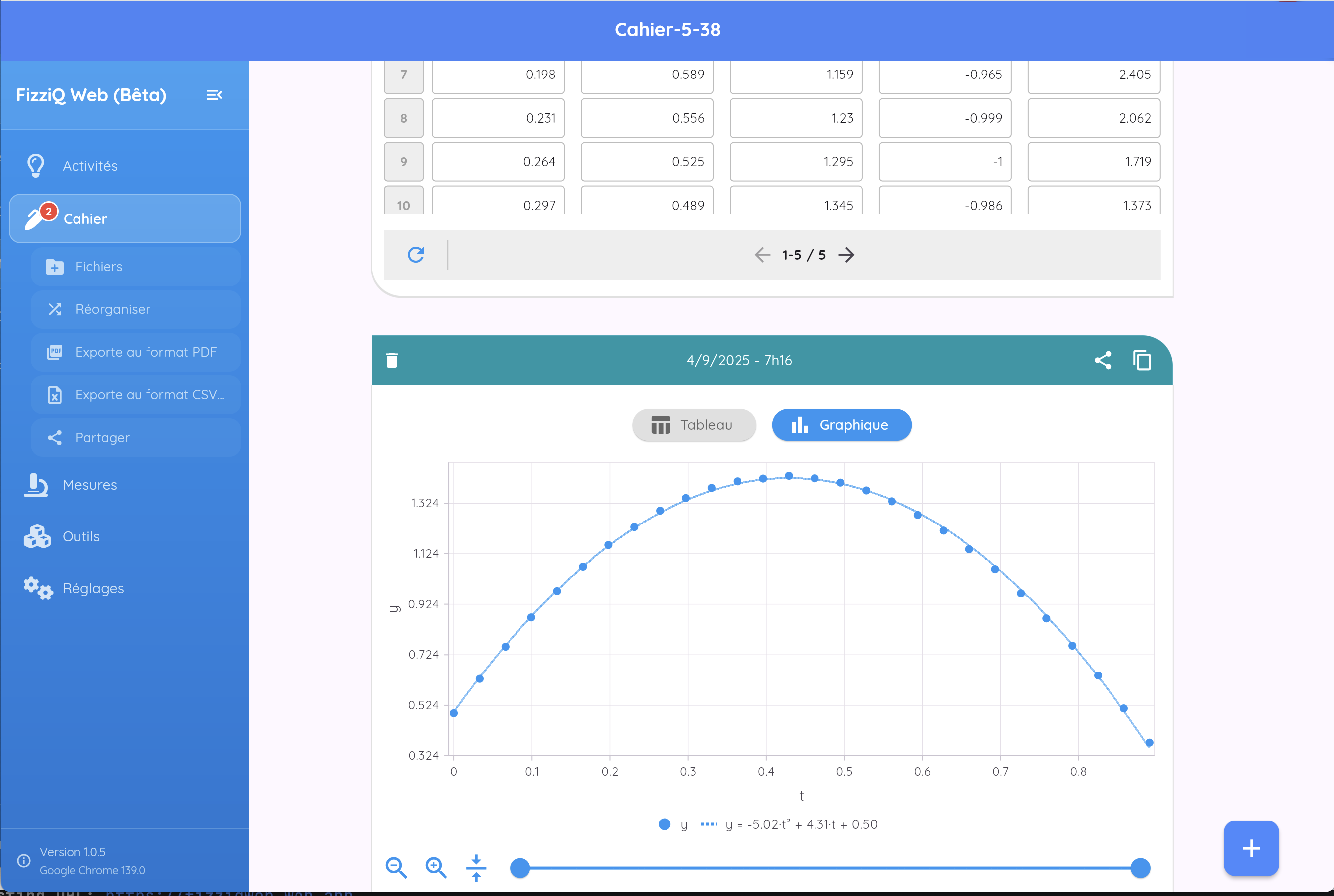Delete the 4/9/2025 graph card
Image resolution: width=1334 pixels, height=896 pixels.
(x=392, y=360)
